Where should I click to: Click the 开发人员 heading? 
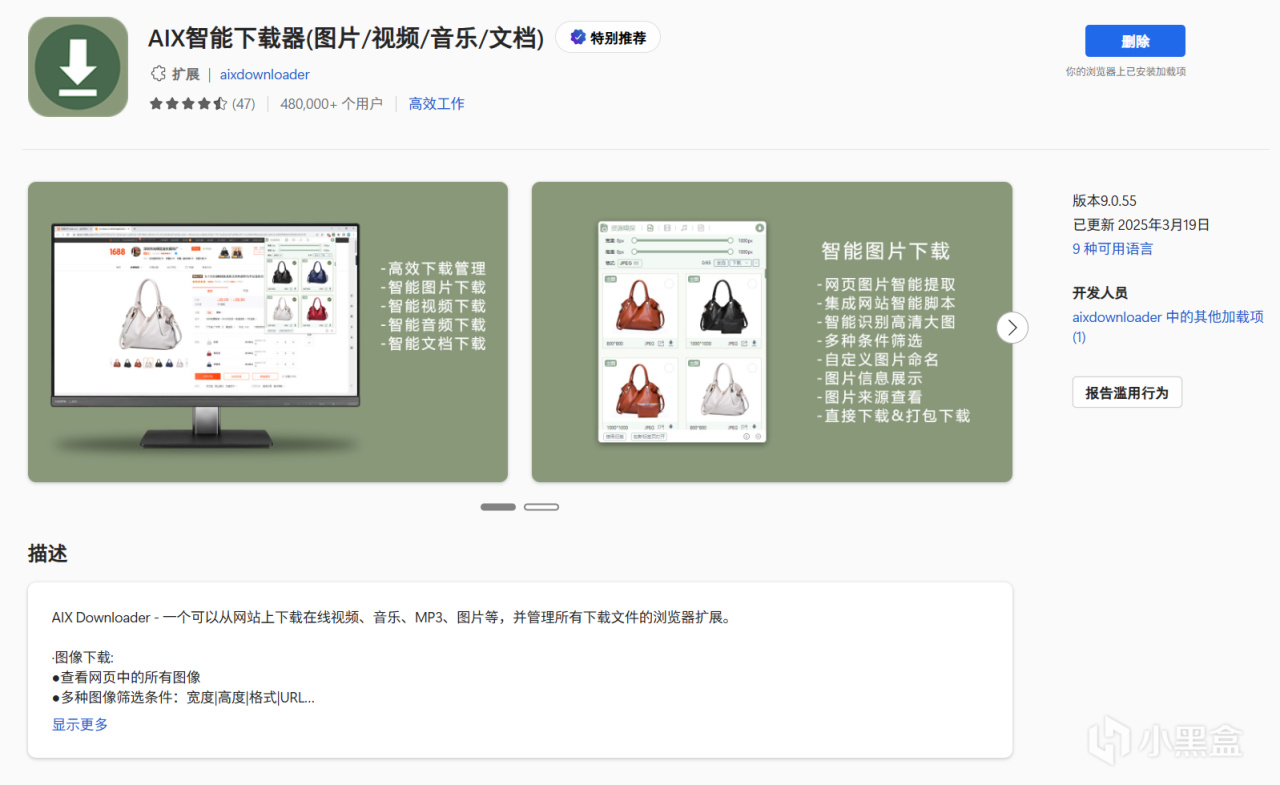[1100, 293]
